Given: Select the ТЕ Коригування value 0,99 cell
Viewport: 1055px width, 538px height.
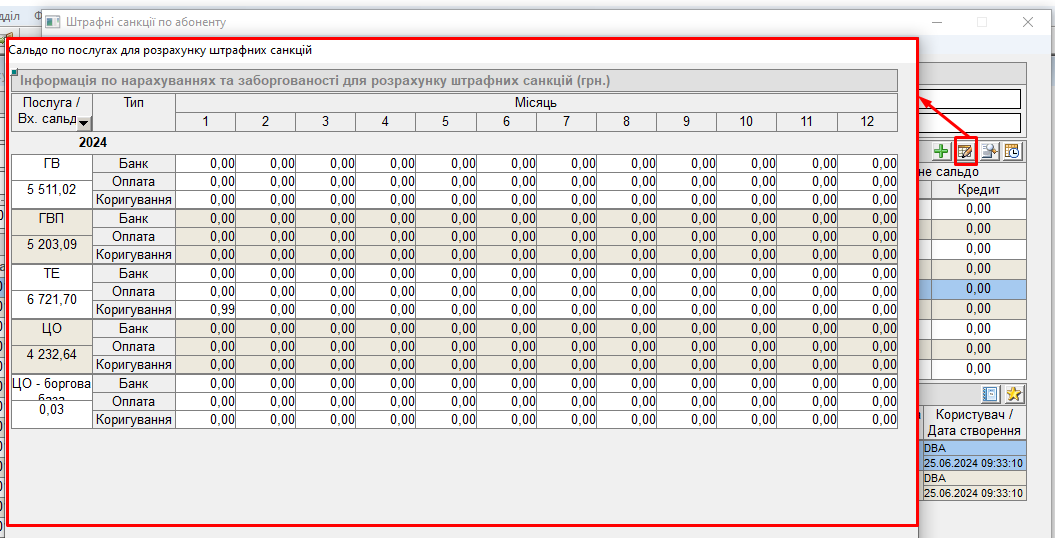Looking at the screenshot, I should click(206, 310).
